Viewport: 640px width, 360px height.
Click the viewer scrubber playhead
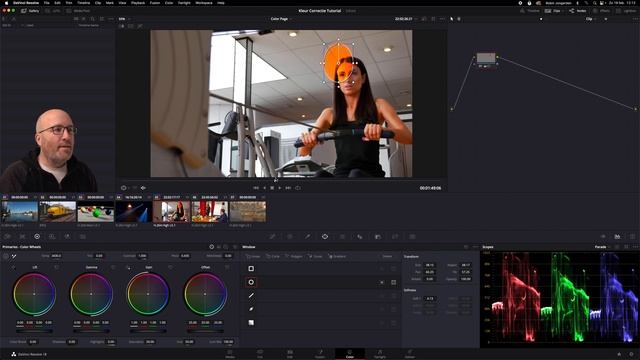click(x=276, y=180)
